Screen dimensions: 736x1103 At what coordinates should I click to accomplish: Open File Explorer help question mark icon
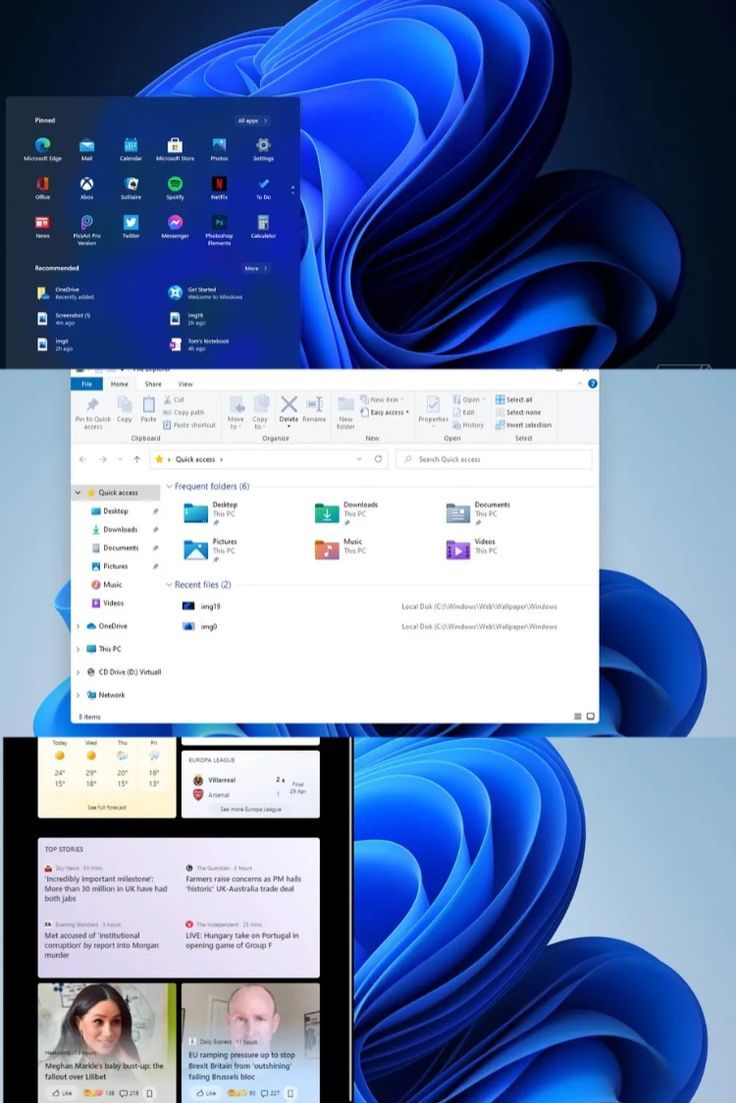click(592, 383)
